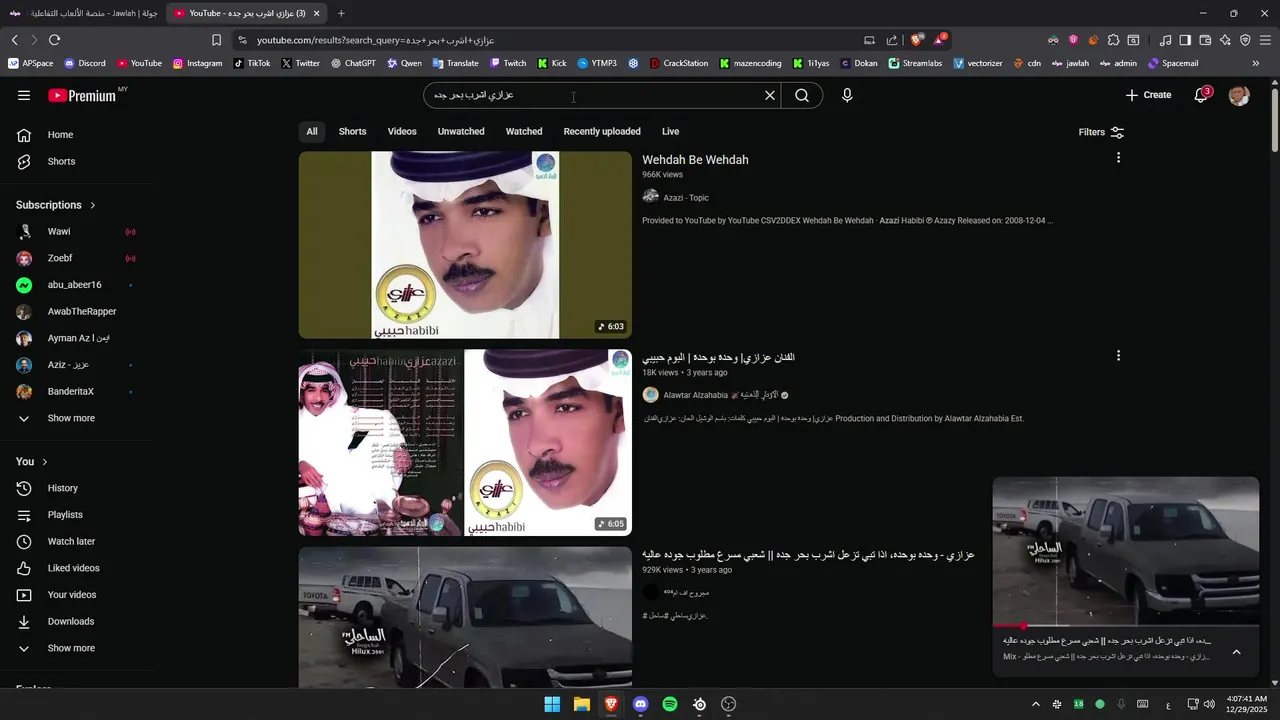Go back with the browser back arrow

[15, 40]
